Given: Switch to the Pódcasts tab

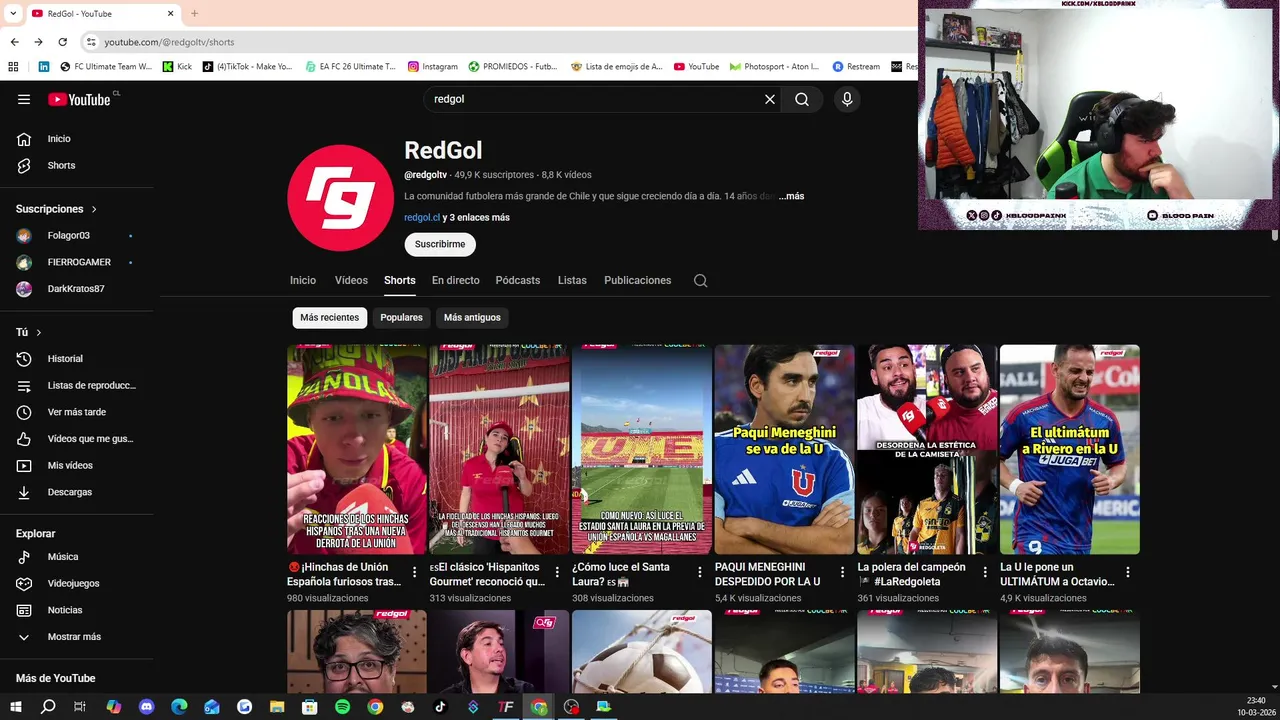Looking at the screenshot, I should [x=517, y=280].
